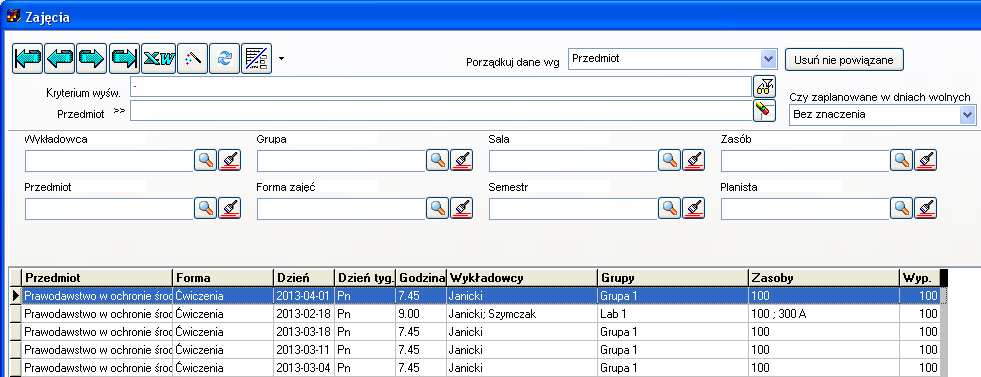Click the refresh data icon

(225, 59)
